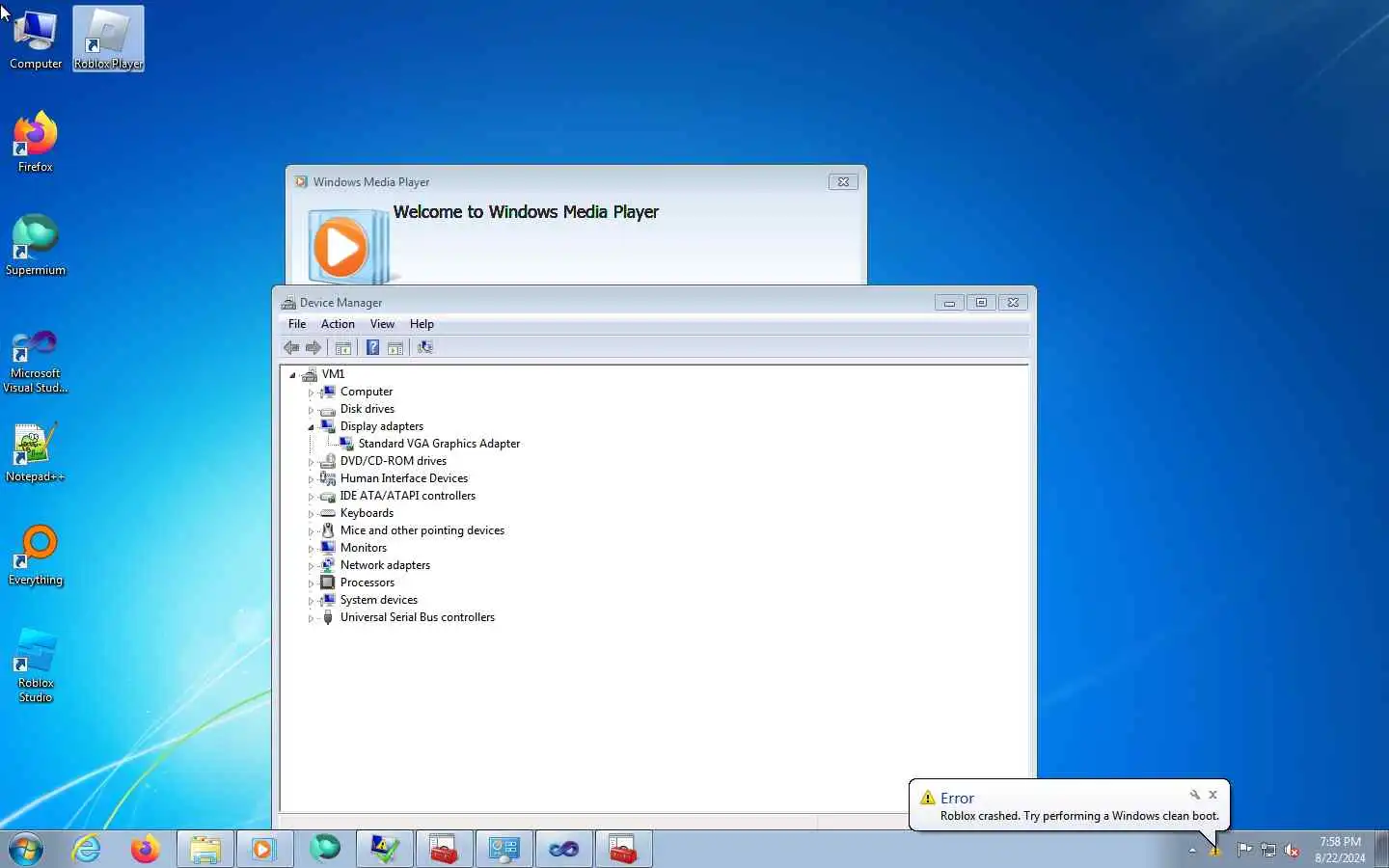Collapse the Display adapters node arrow
The image size is (1389, 868).
click(x=311, y=427)
